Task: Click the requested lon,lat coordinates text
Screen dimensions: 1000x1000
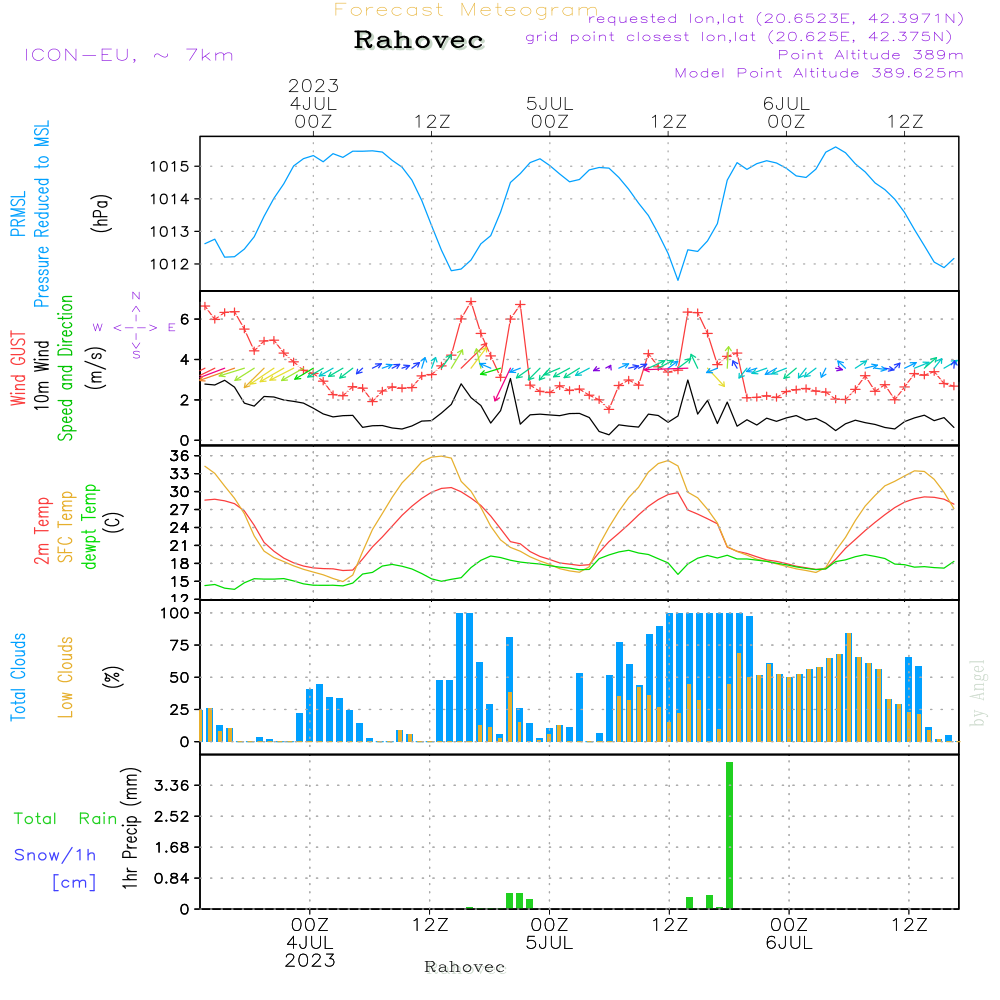Action: point(776,18)
